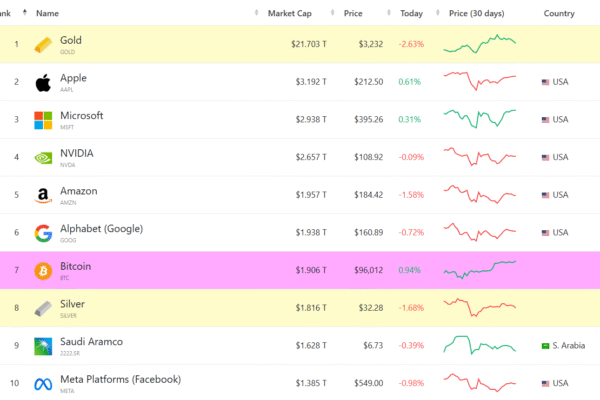
Task: Sort table by Name column arrows
Action: 256,13
